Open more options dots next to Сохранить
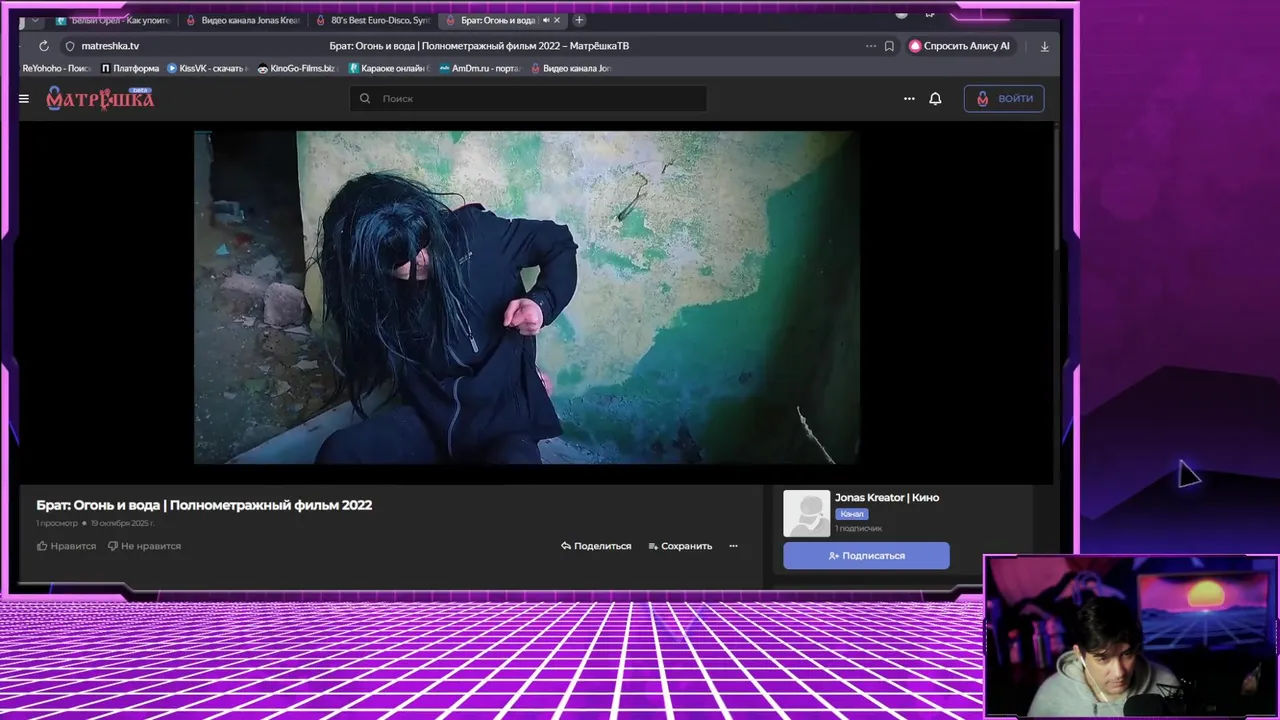Screen dimensions: 1280x720 (x=733, y=546)
